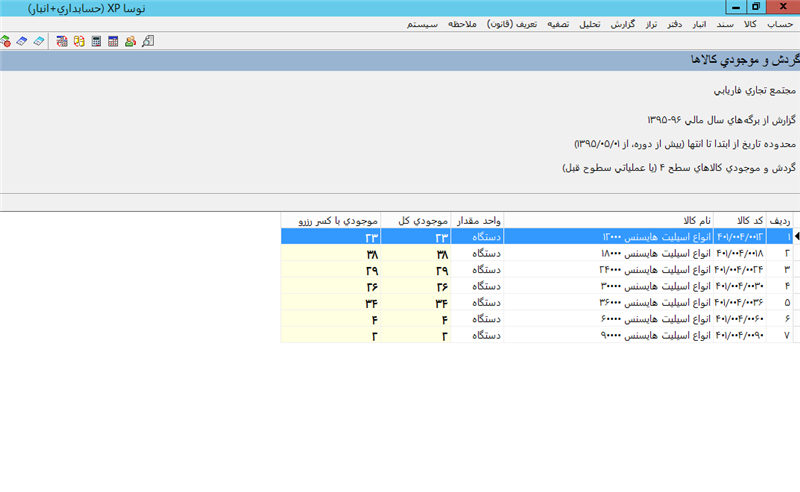Select product code cell ۴۰۱/۰۰۴/۰۰۹۰
The width and height of the screenshot is (800, 492).
(x=740, y=334)
